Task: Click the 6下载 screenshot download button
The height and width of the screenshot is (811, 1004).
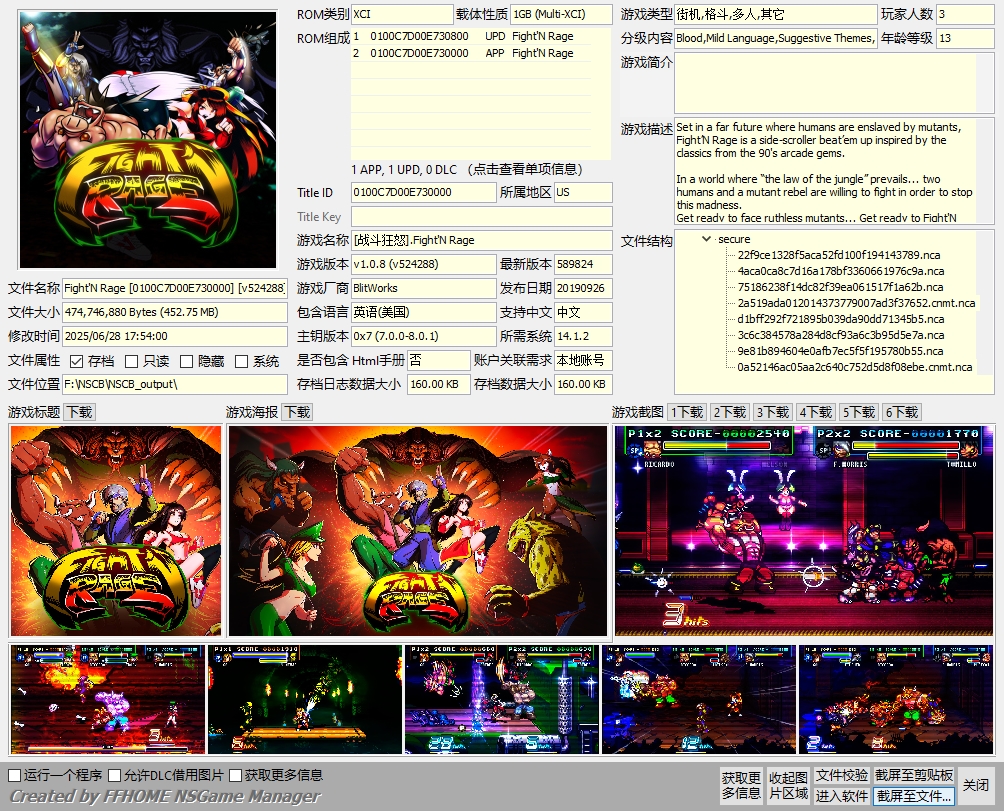Action: pyautogui.click(x=902, y=412)
